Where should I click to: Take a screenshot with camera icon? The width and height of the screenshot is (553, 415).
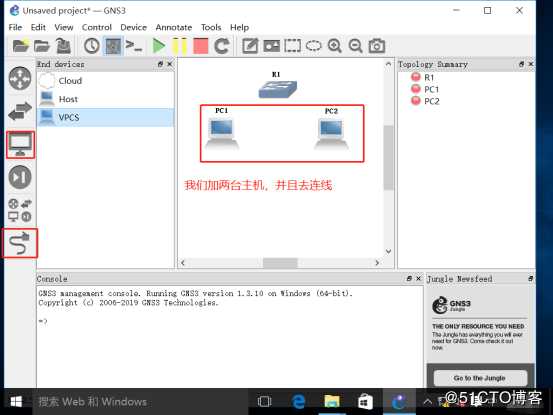click(x=377, y=46)
